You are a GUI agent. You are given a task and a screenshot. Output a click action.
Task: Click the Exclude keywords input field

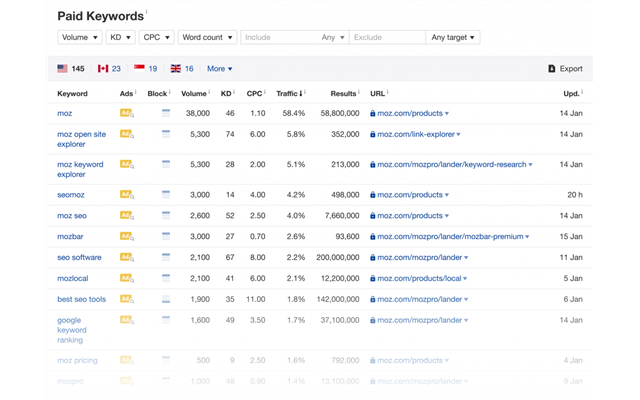385,37
